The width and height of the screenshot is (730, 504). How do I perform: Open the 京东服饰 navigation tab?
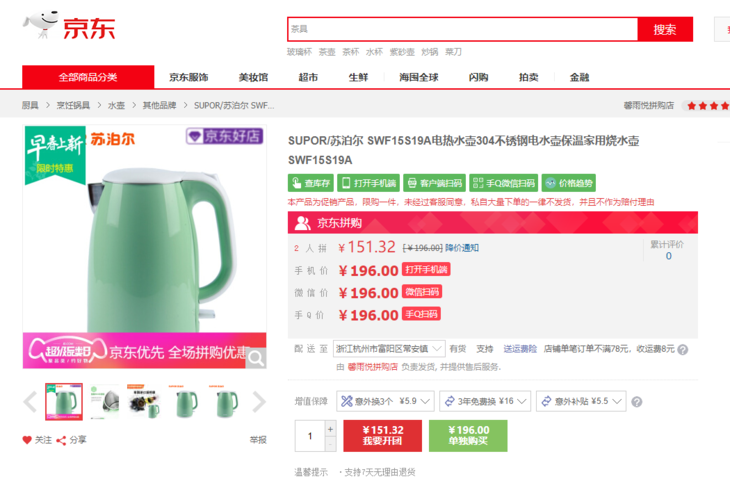click(x=188, y=77)
